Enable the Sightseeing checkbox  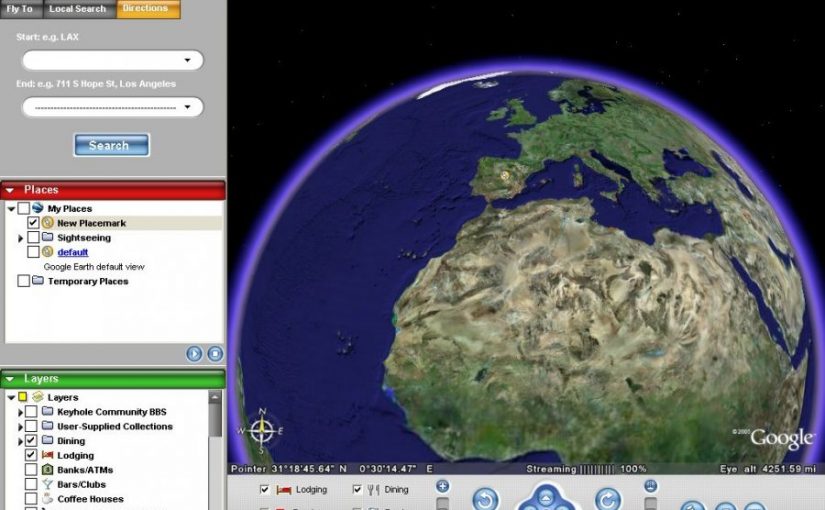click(33, 237)
